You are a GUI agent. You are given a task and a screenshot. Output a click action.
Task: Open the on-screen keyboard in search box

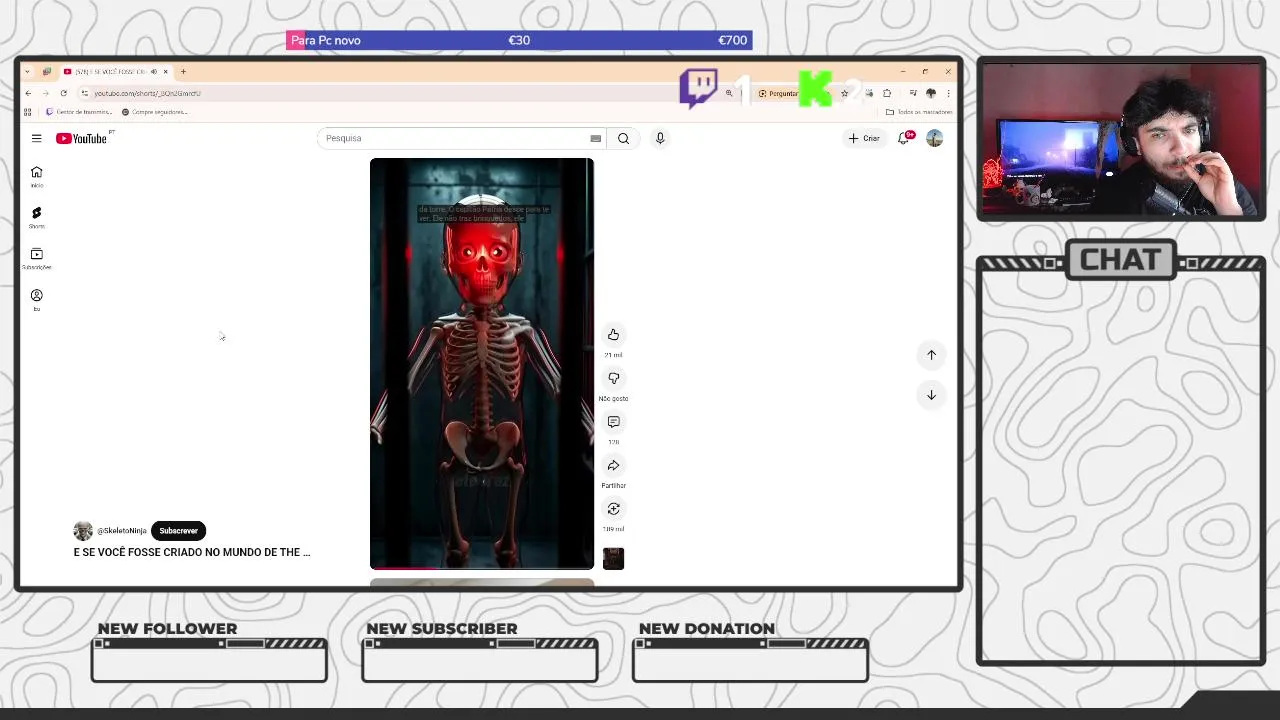pos(596,138)
